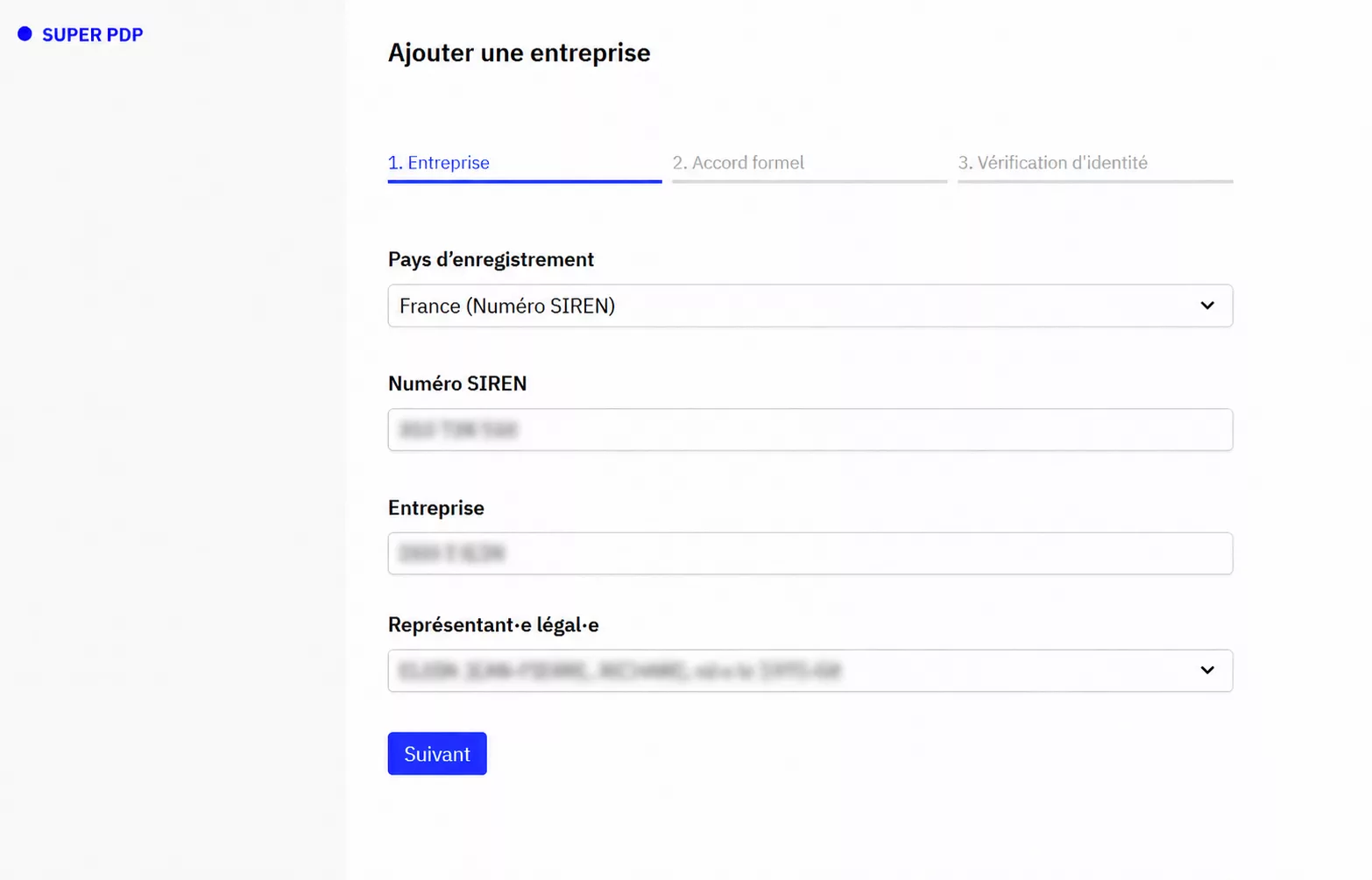Open the chevron arrow beside the legal representative
Viewport: 1372px width, 880px height.
(x=1209, y=670)
